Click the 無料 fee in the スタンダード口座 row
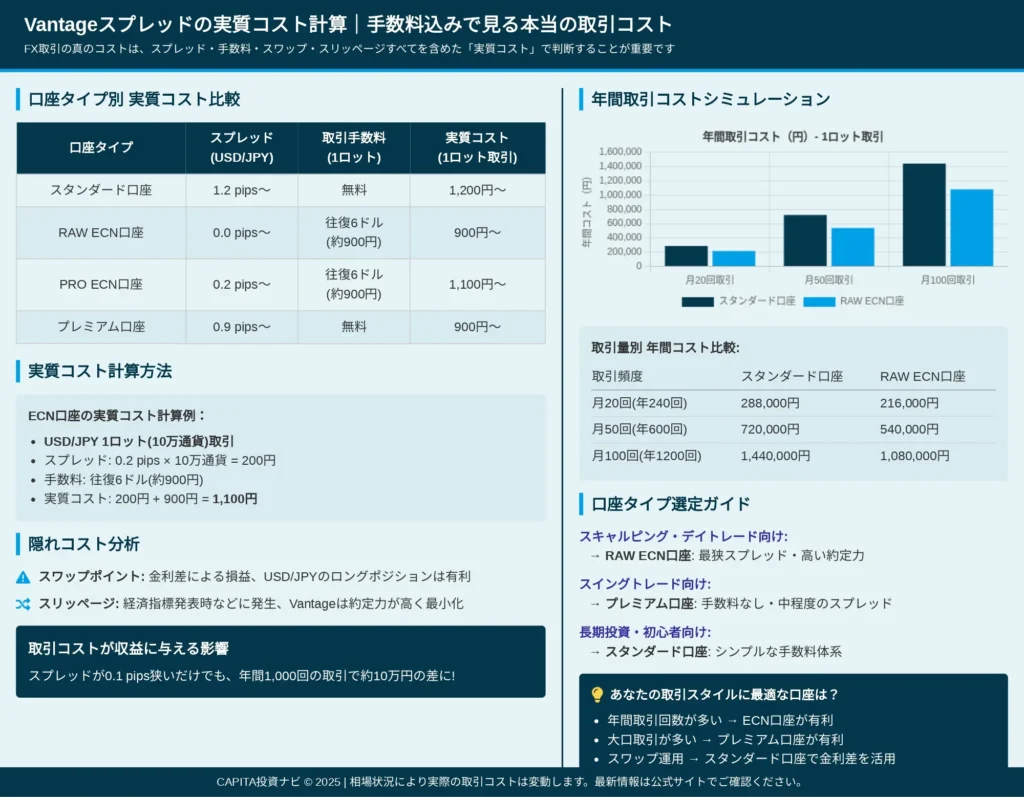Image resolution: width=1024 pixels, height=797 pixels. [x=354, y=190]
